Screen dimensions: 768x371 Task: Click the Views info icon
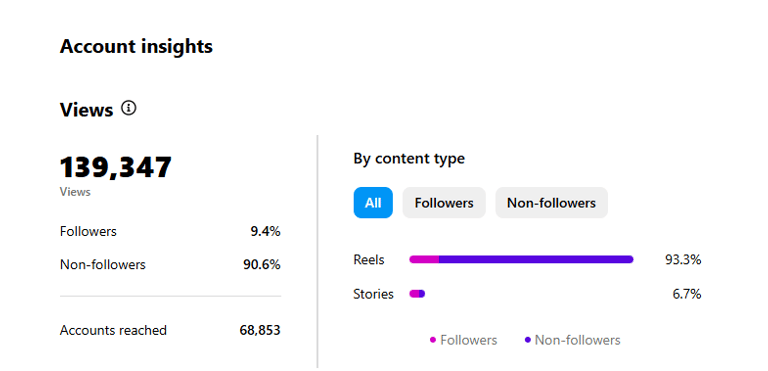coord(129,108)
